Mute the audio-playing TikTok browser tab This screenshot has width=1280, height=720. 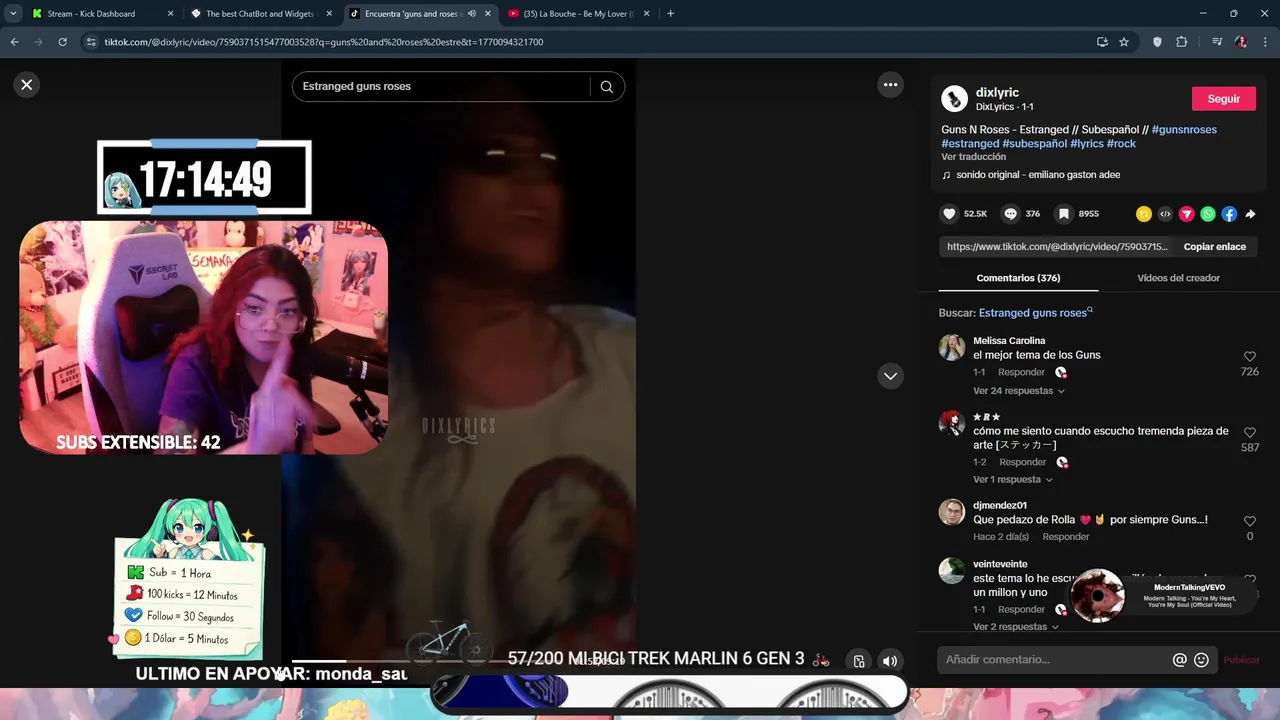[x=471, y=14]
